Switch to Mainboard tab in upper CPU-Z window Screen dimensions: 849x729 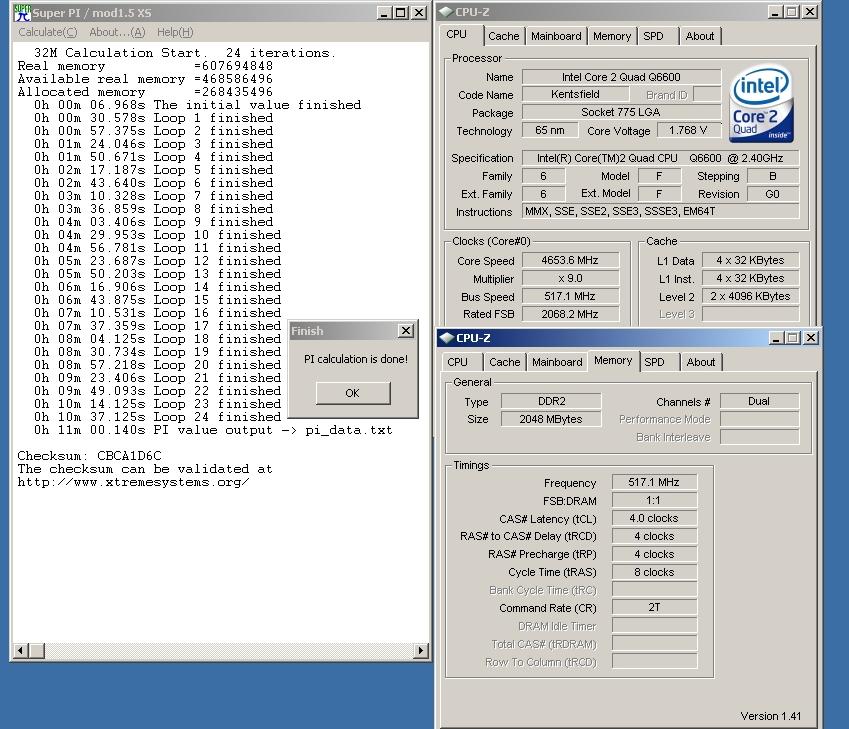pyautogui.click(x=556, y=36)
